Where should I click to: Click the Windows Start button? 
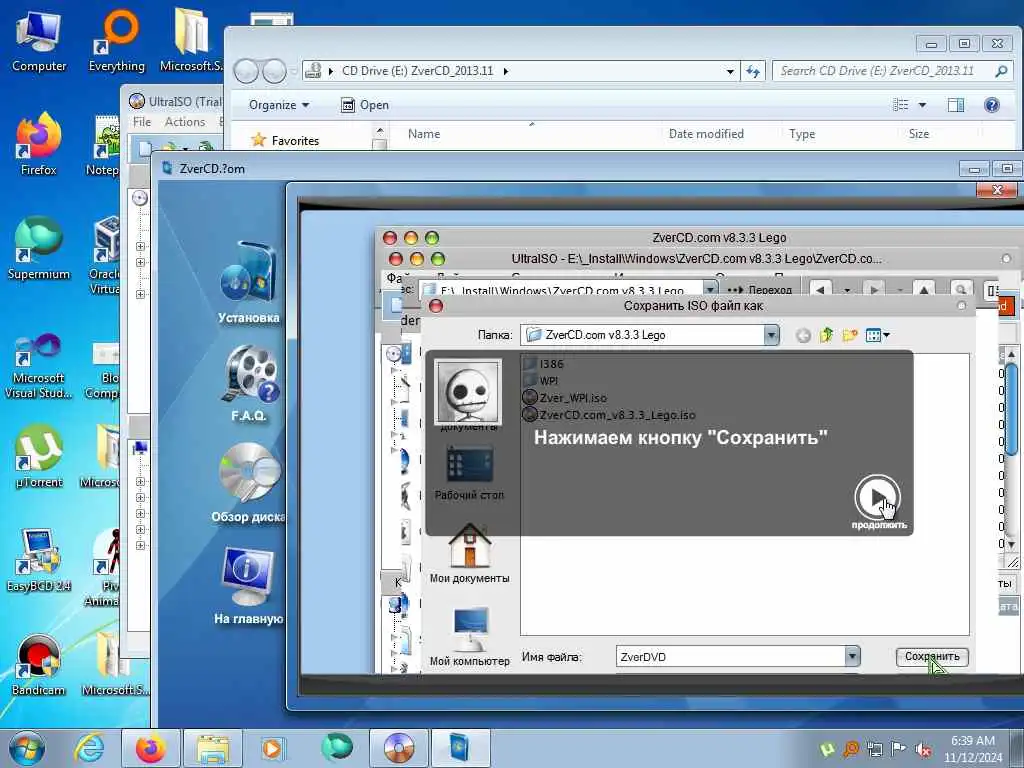[26, 748]
